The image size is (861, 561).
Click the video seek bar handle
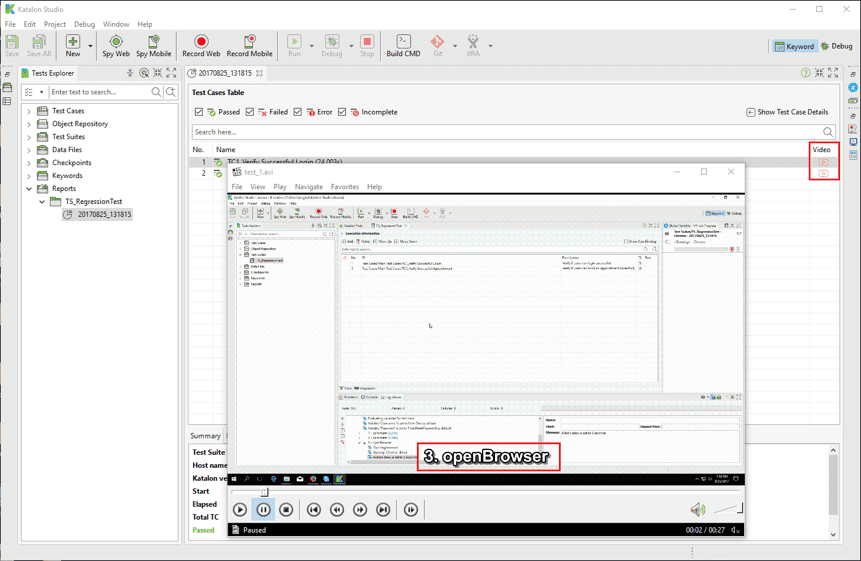click(x=265, y=492)
